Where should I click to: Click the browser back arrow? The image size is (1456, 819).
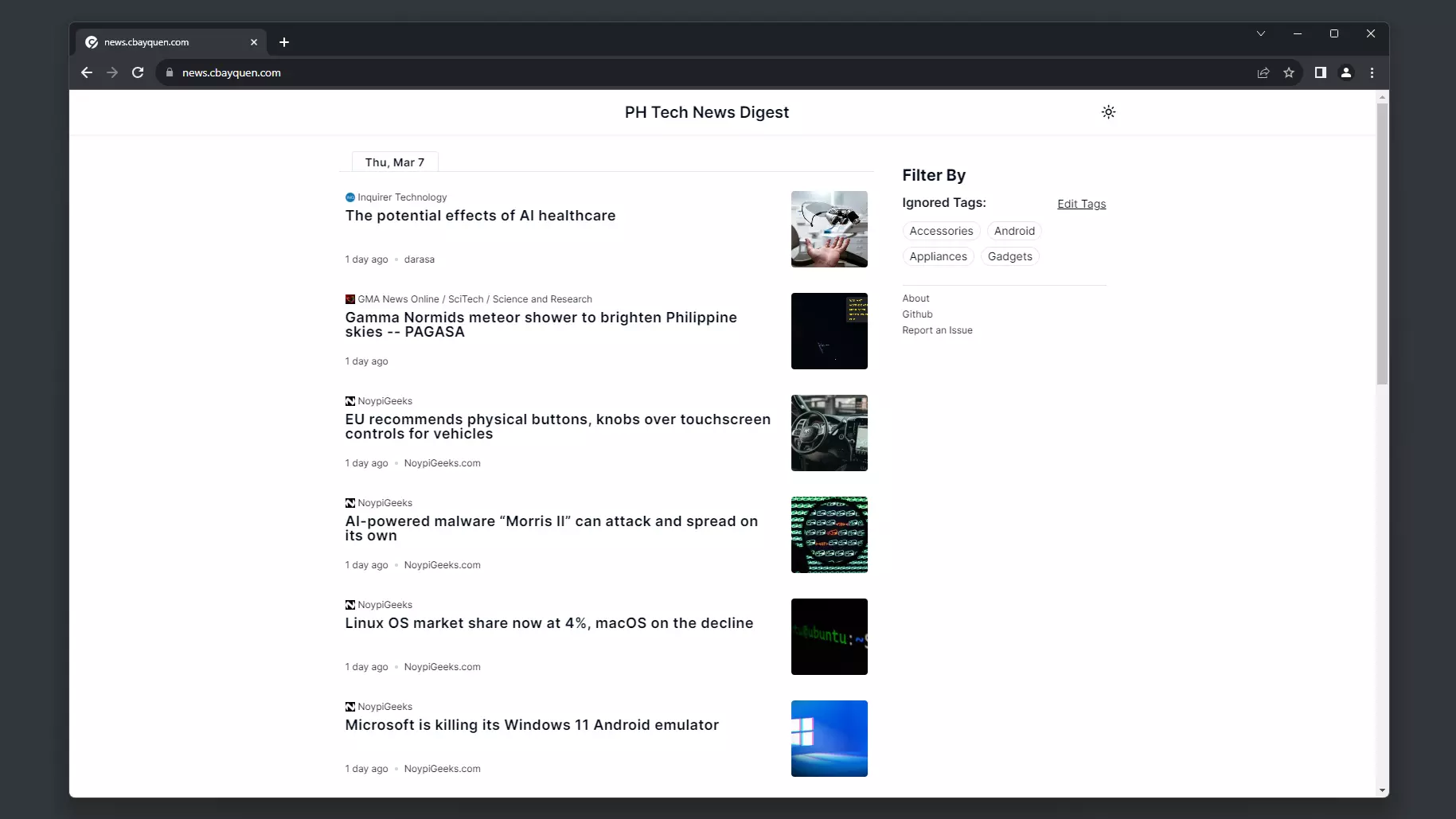[87, 72]
